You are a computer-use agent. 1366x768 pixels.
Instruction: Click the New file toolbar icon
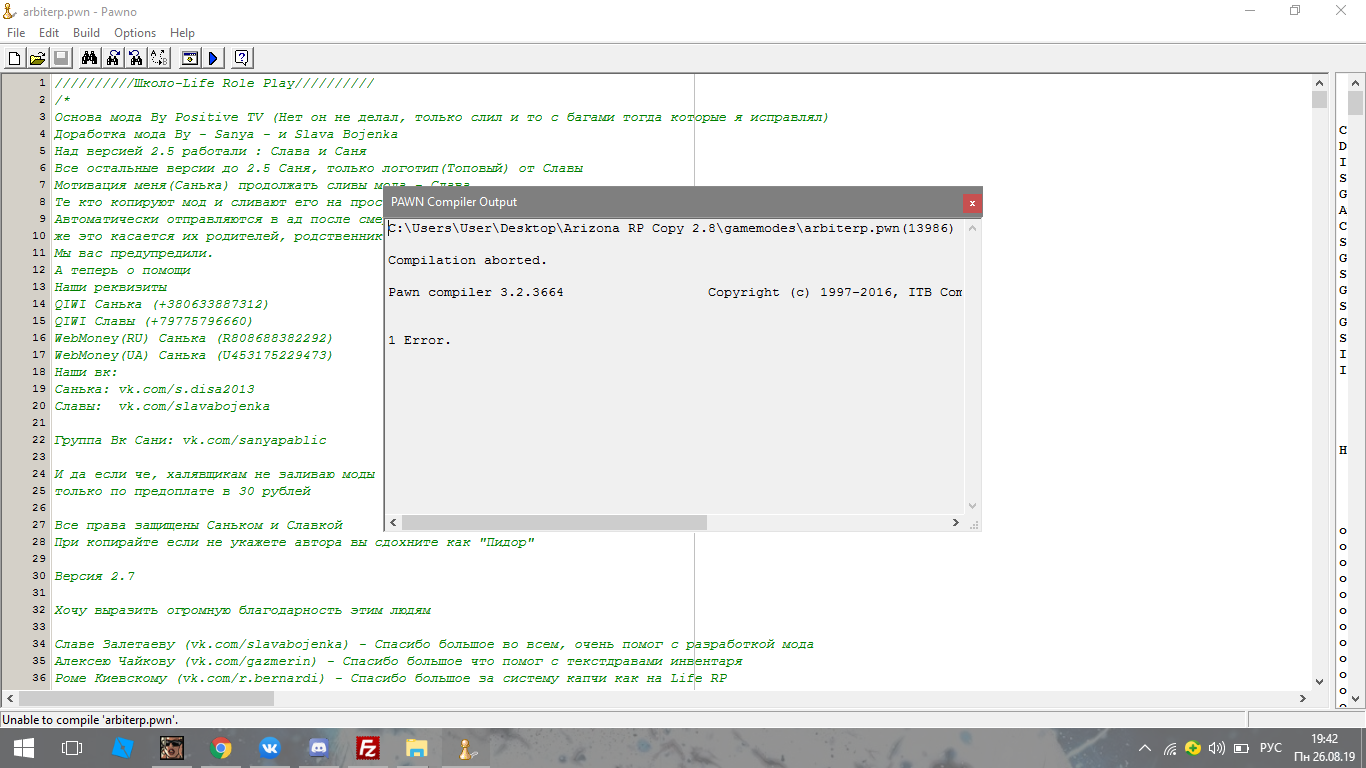(x=14, y=58)
